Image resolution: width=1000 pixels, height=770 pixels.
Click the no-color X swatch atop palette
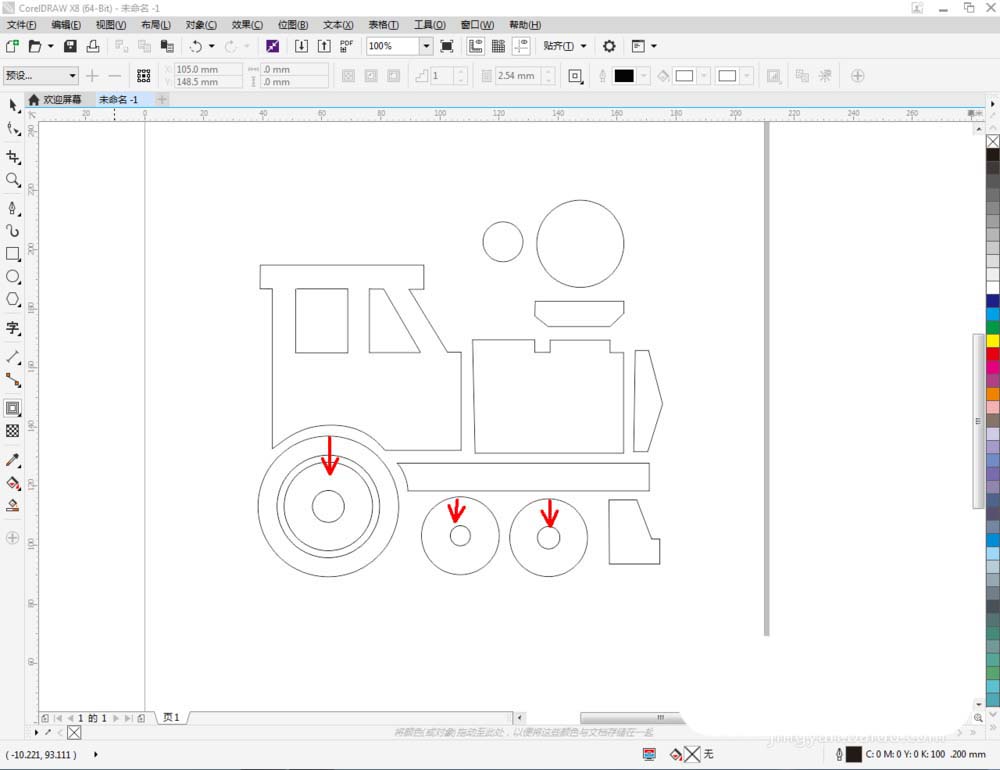[993, 142]
